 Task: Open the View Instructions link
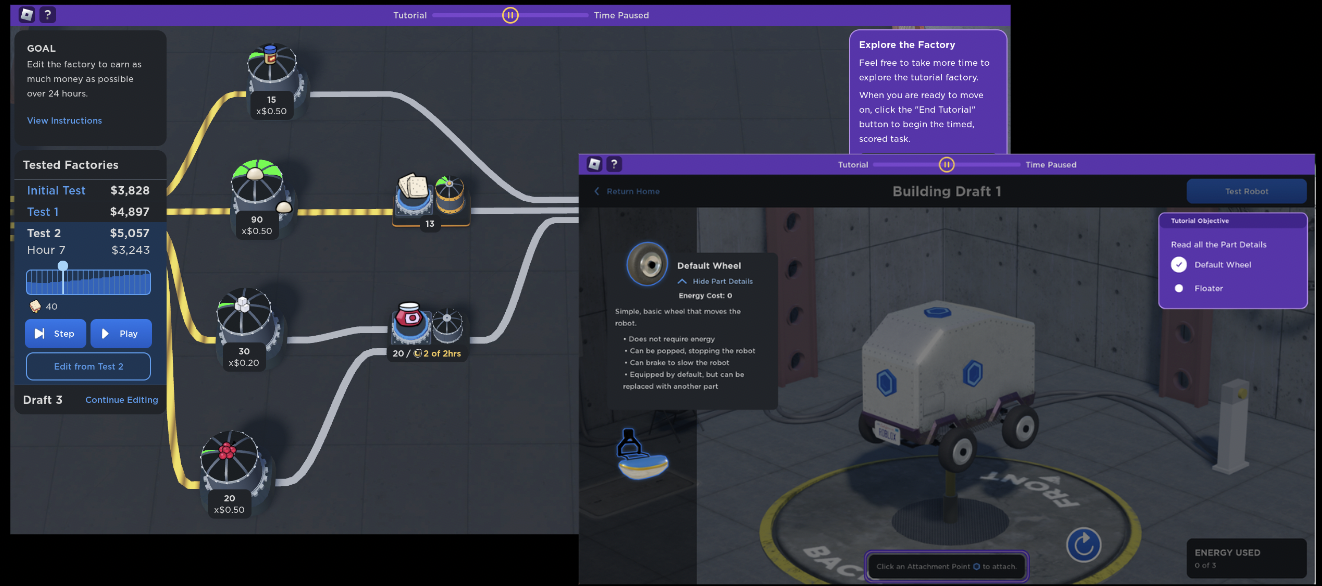click(64, 121)
